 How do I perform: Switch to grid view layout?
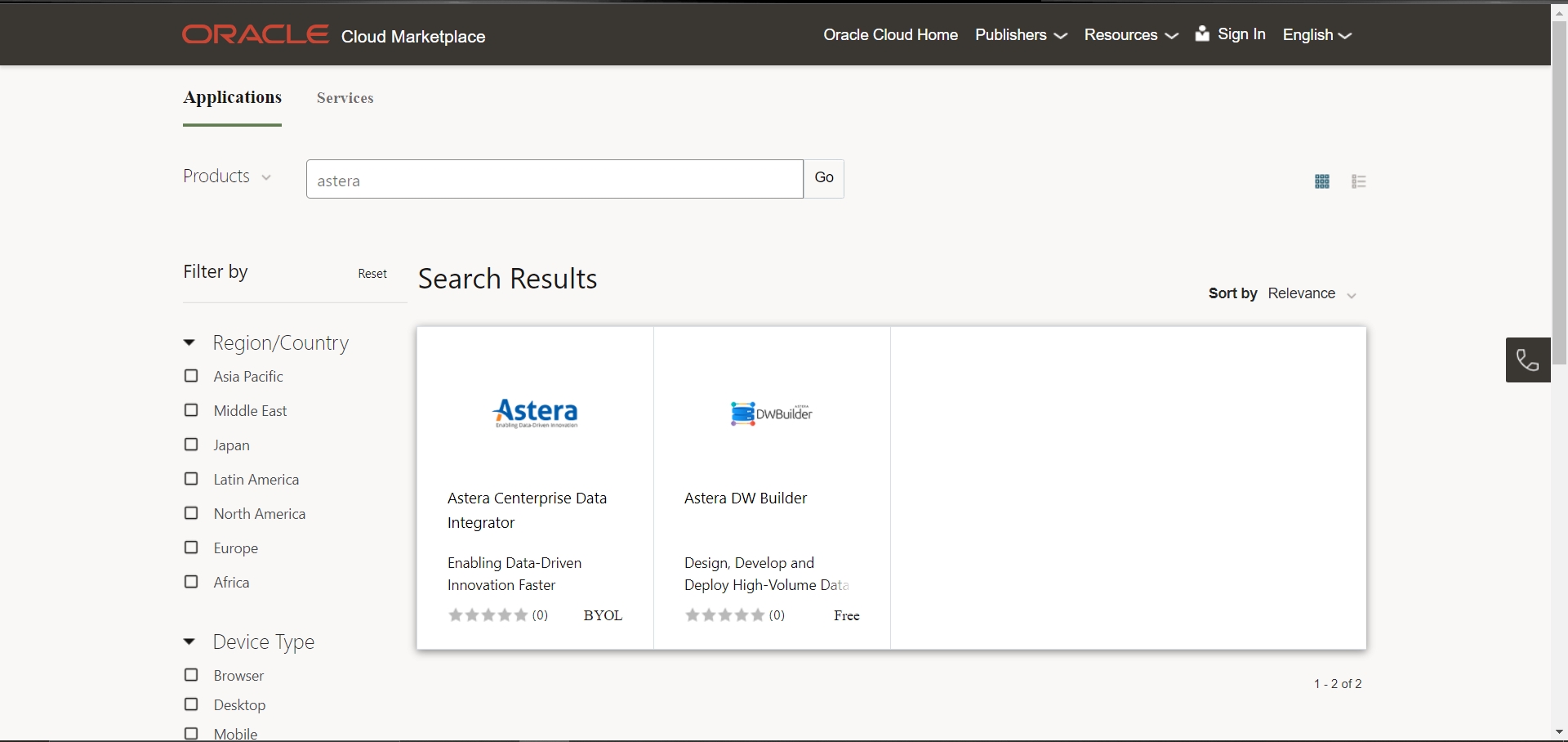click(1322, 181)
